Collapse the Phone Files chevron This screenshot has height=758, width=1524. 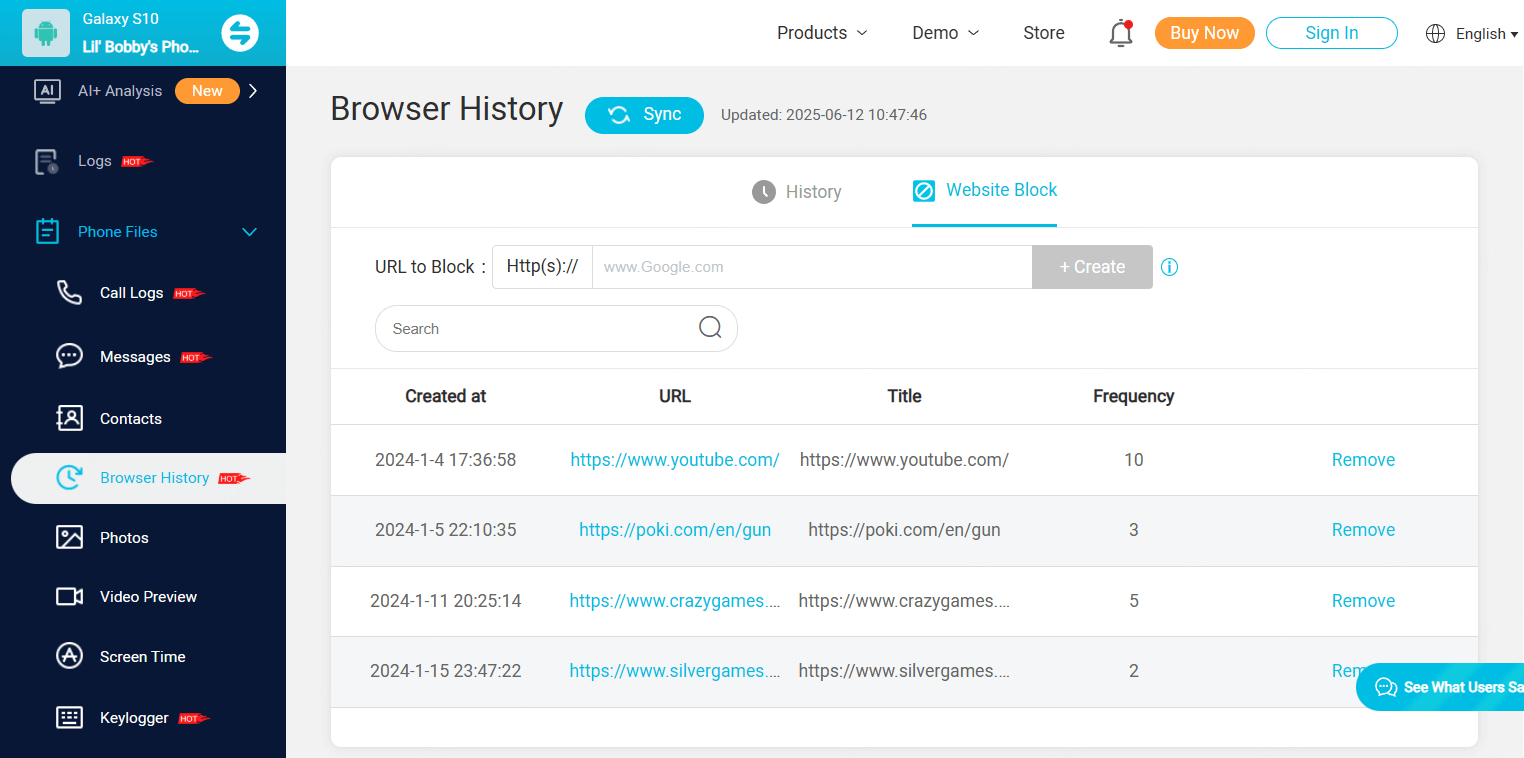click(250, 232)
